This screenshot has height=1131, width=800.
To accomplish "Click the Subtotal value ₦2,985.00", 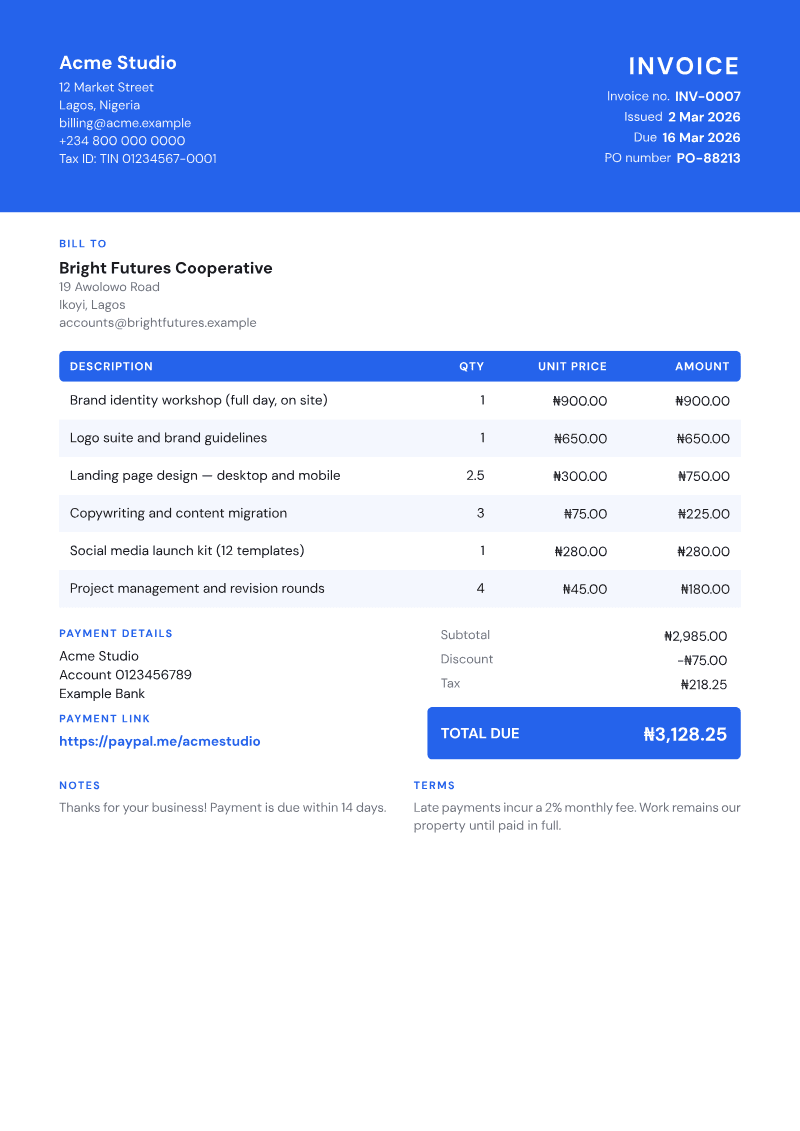I will point(695,636).
